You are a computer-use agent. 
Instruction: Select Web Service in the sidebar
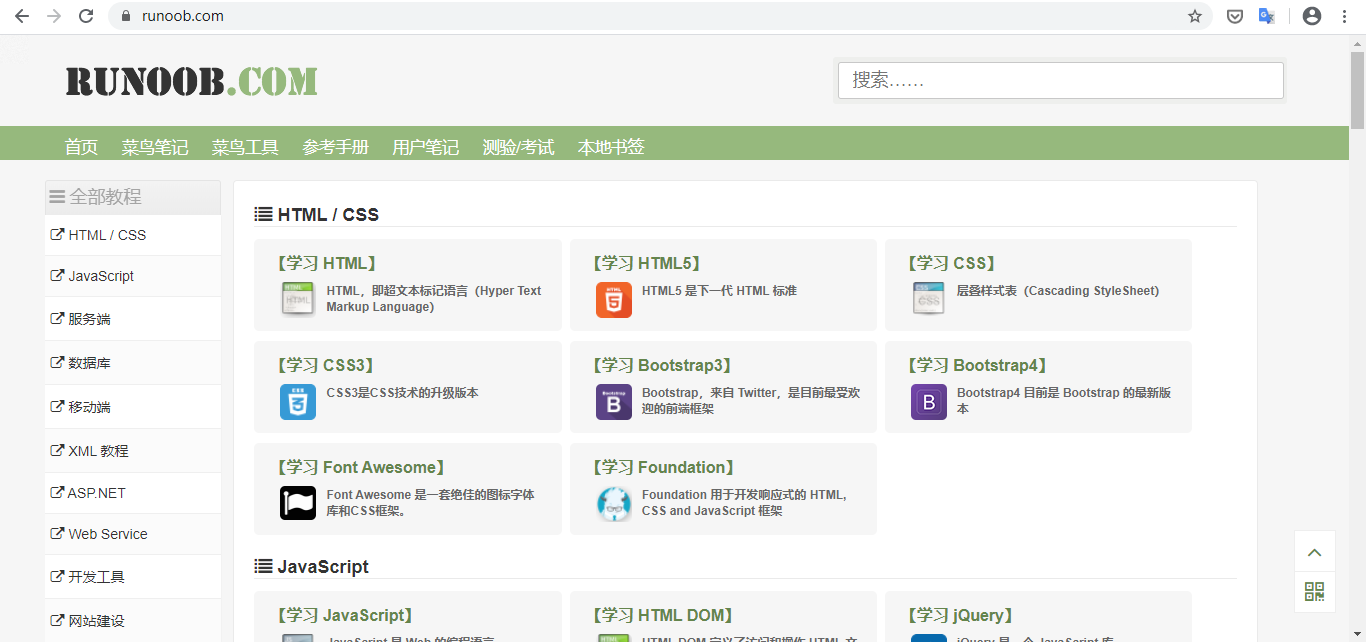point(133,534)
